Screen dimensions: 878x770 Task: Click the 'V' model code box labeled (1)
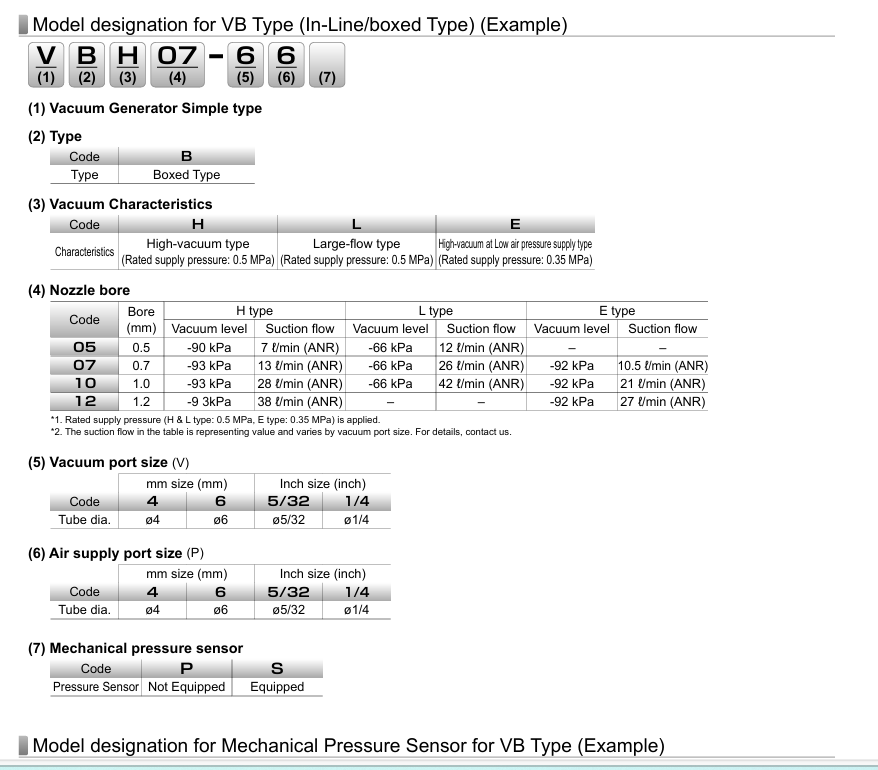45,64
